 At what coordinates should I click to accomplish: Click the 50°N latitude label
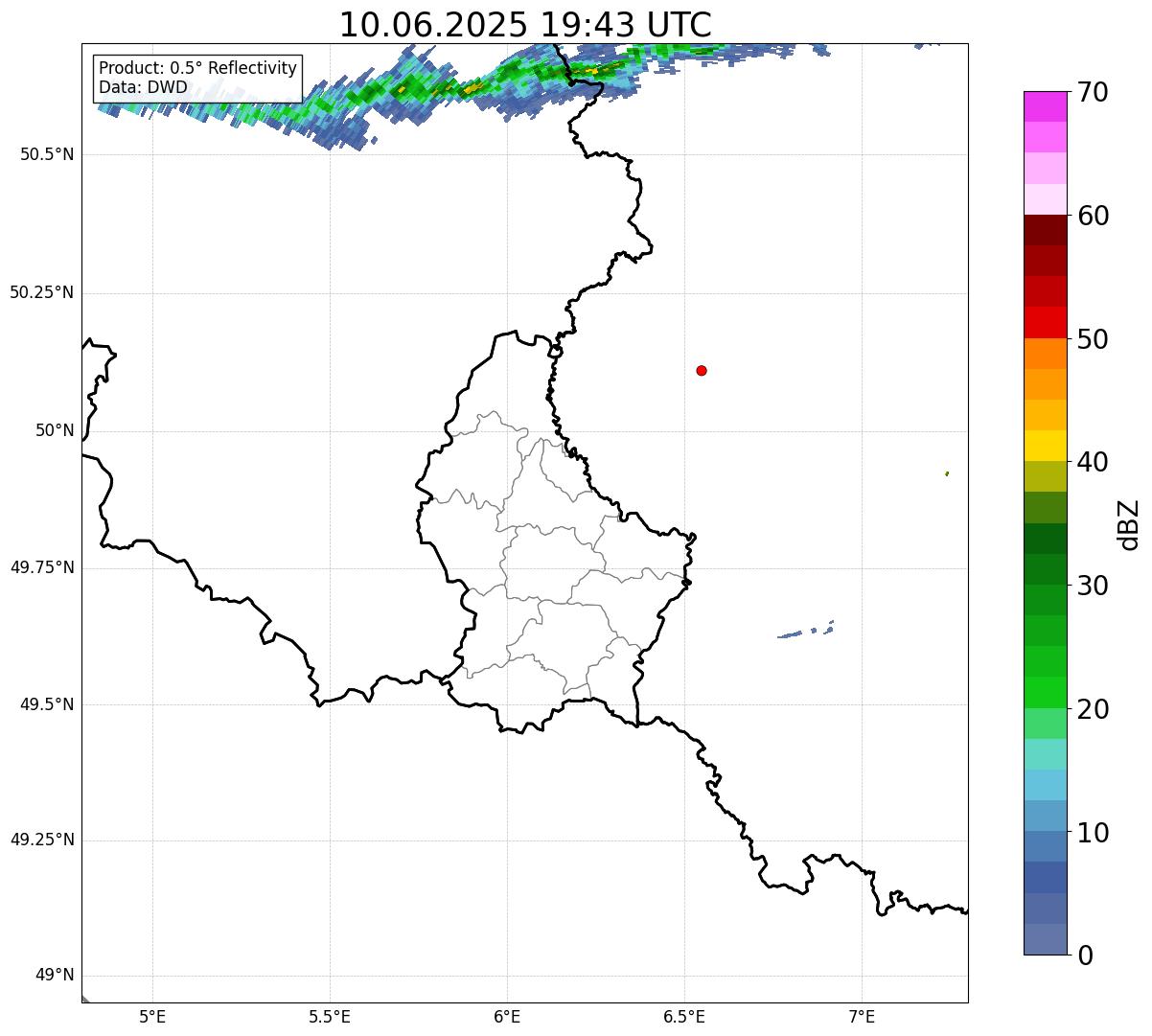pos(55,430)
